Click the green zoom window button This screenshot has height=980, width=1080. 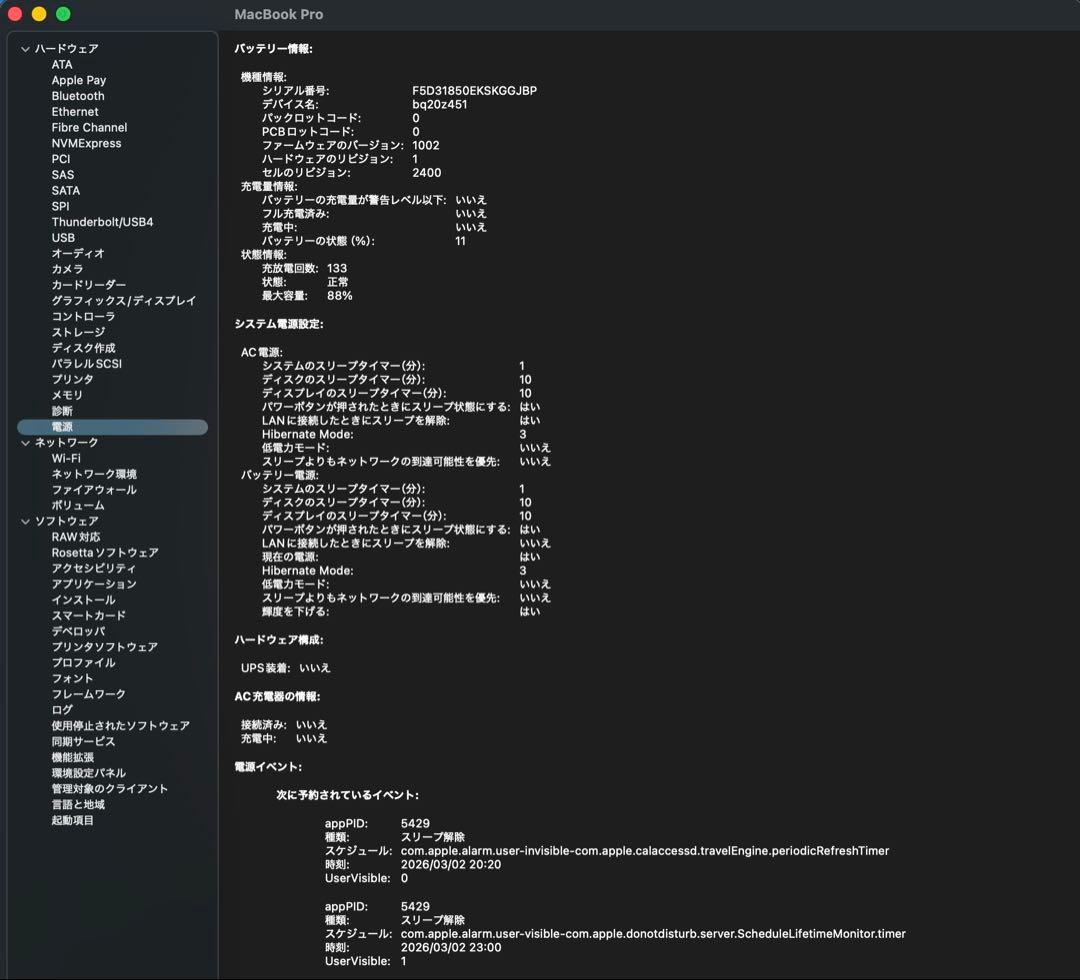click(x=63, y=14)
